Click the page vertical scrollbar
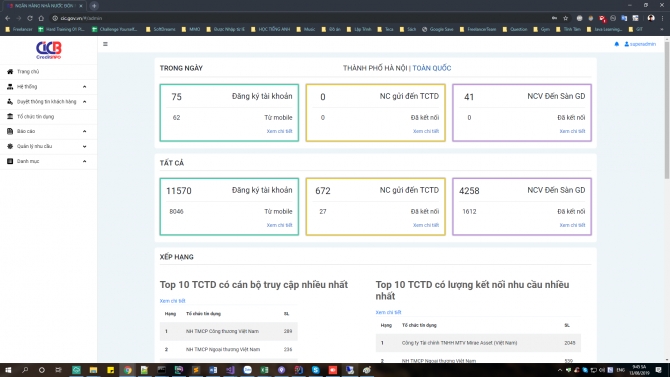The image size is (670, 377). point(667,111)
